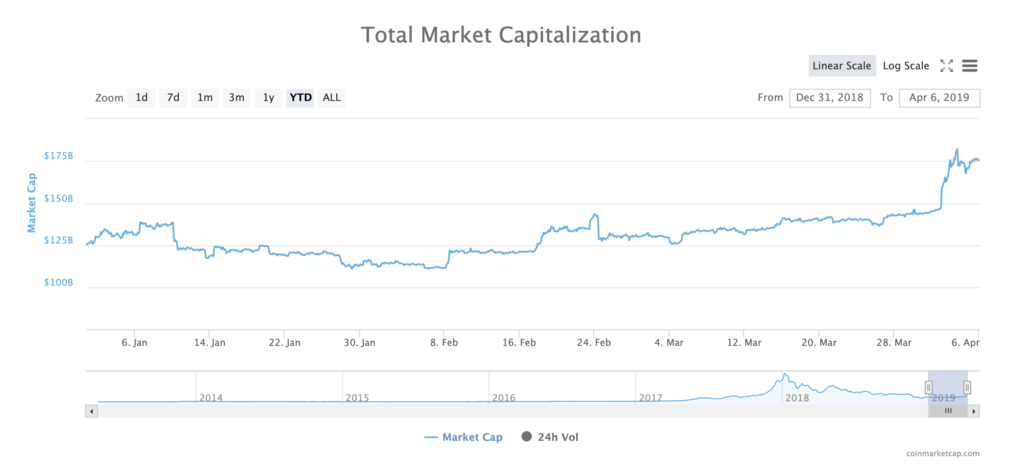Show ALL time range
Screen dimensions: 1024x476
tap(332, 98)
